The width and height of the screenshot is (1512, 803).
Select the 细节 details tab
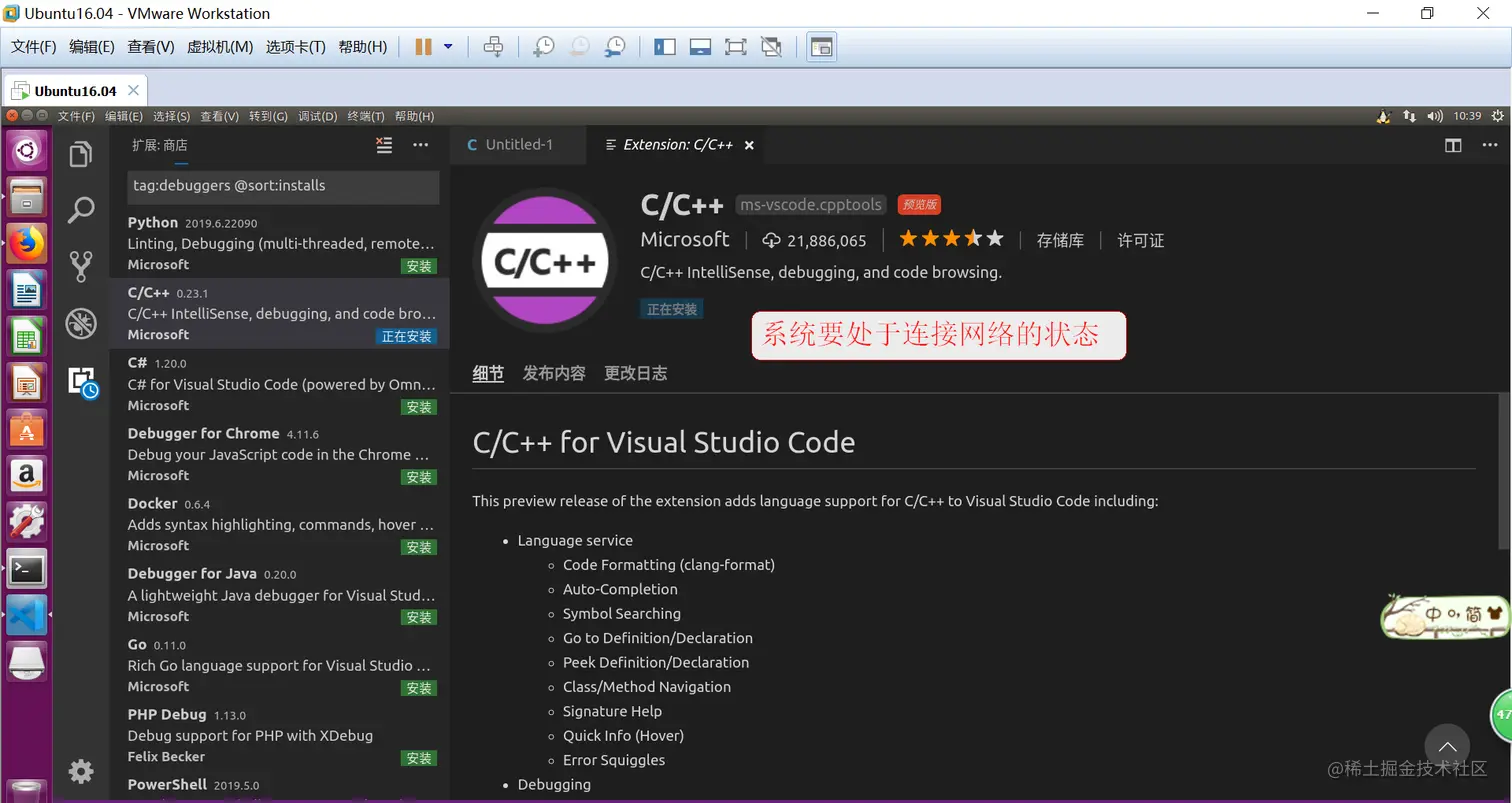(488, 374)
